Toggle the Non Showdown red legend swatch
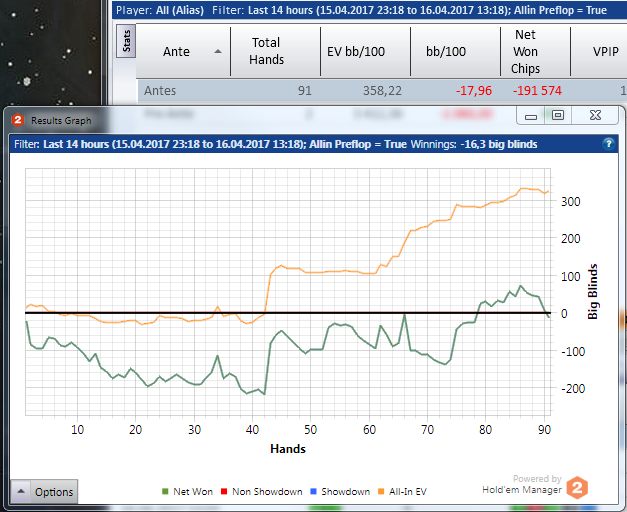Viewport: 627px width, 512px height. 224,491
